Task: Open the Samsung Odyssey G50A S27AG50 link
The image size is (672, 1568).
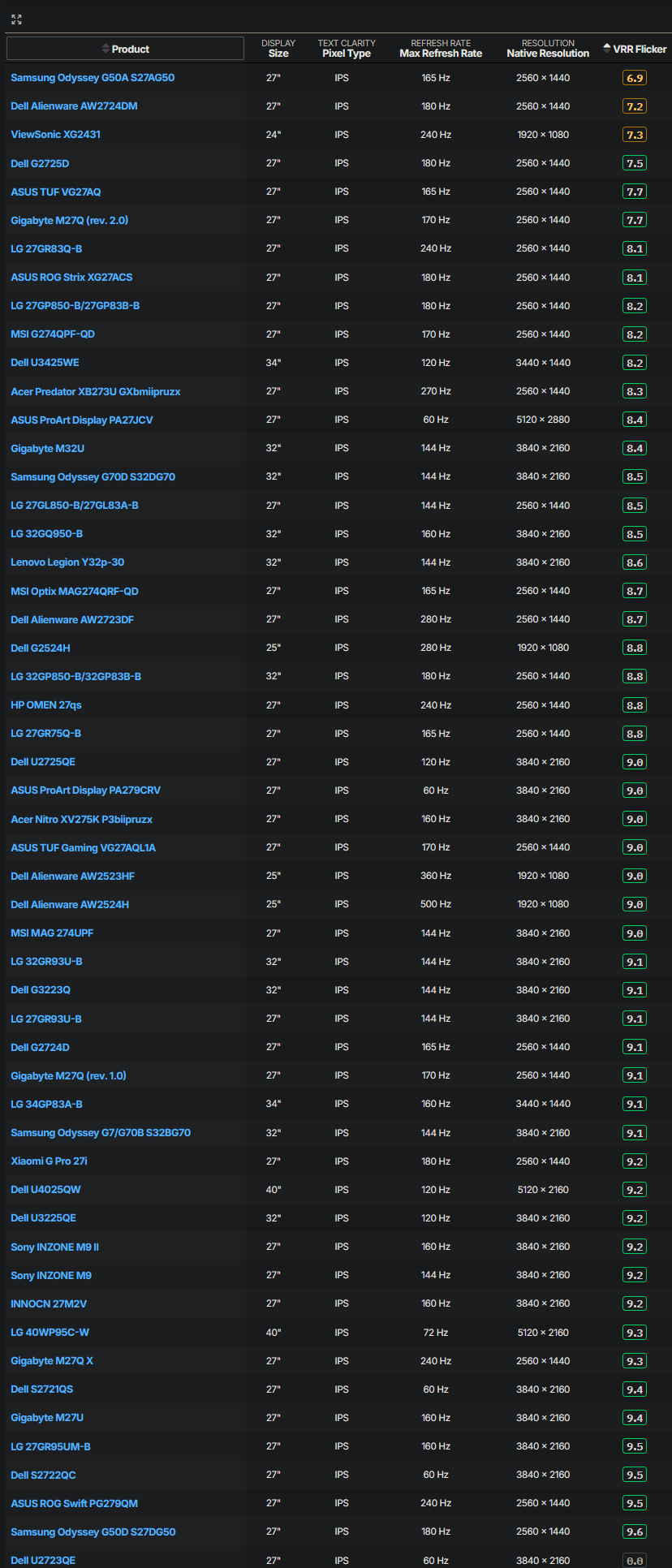Action: click(x=93, y=78)
